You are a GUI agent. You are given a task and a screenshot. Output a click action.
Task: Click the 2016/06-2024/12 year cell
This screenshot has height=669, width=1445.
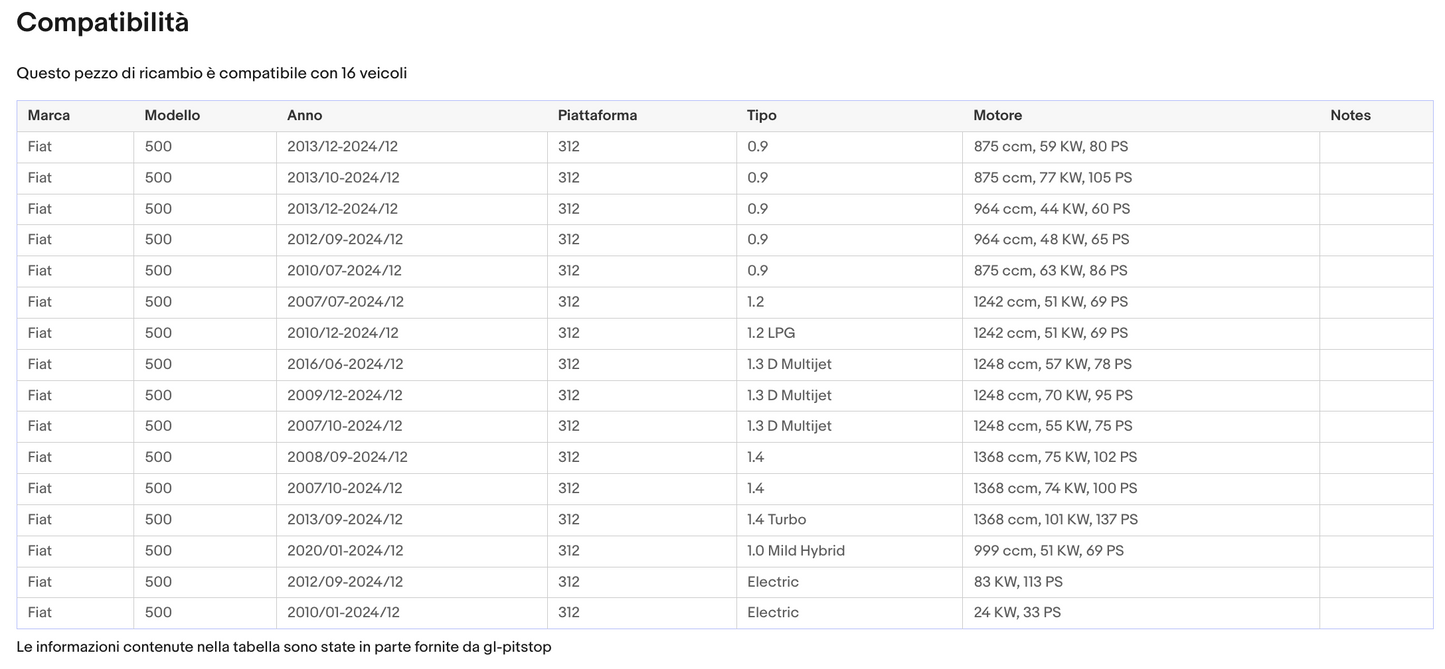344,364
